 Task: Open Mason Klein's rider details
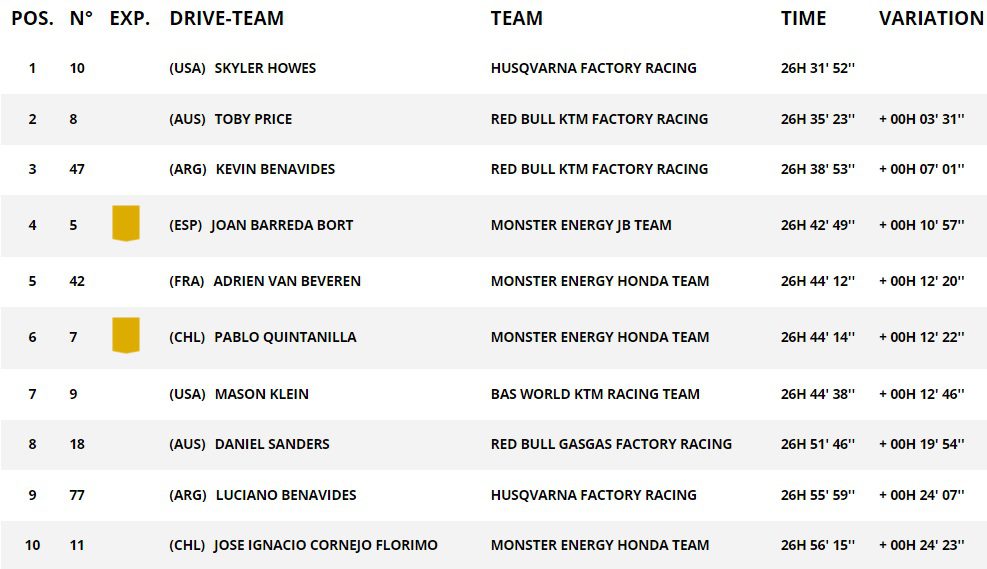pos(261,394)
